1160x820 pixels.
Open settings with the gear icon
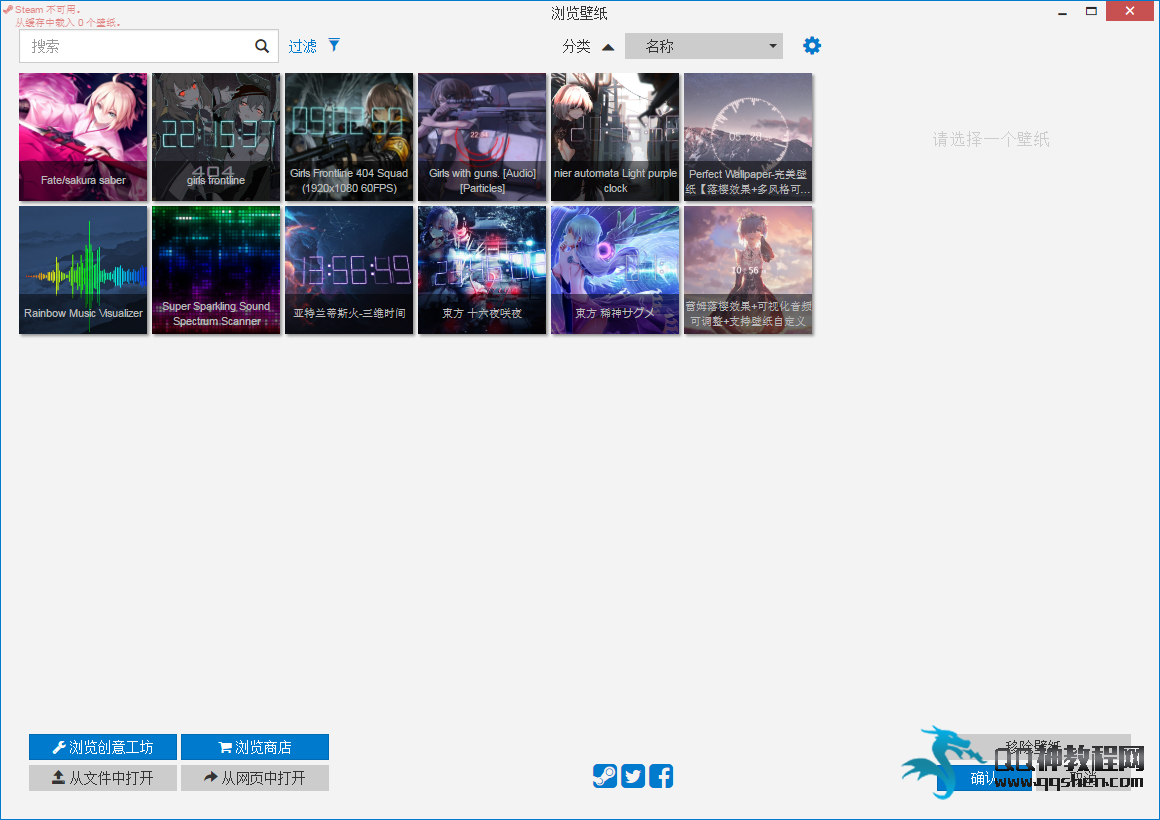[x=812, y=46]
